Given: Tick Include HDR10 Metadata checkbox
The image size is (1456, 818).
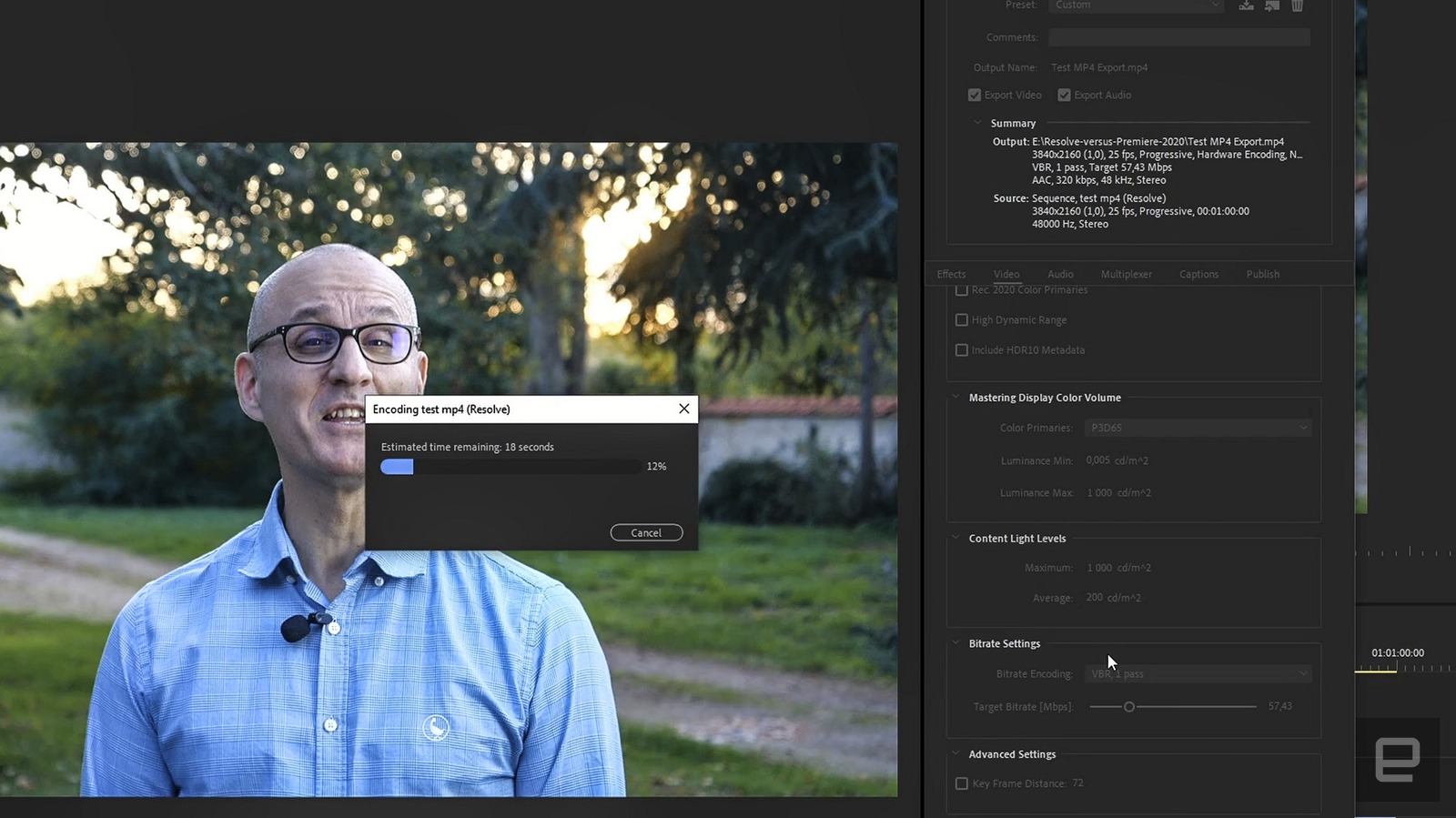Looking at the screenshot, I should point(961,350).
